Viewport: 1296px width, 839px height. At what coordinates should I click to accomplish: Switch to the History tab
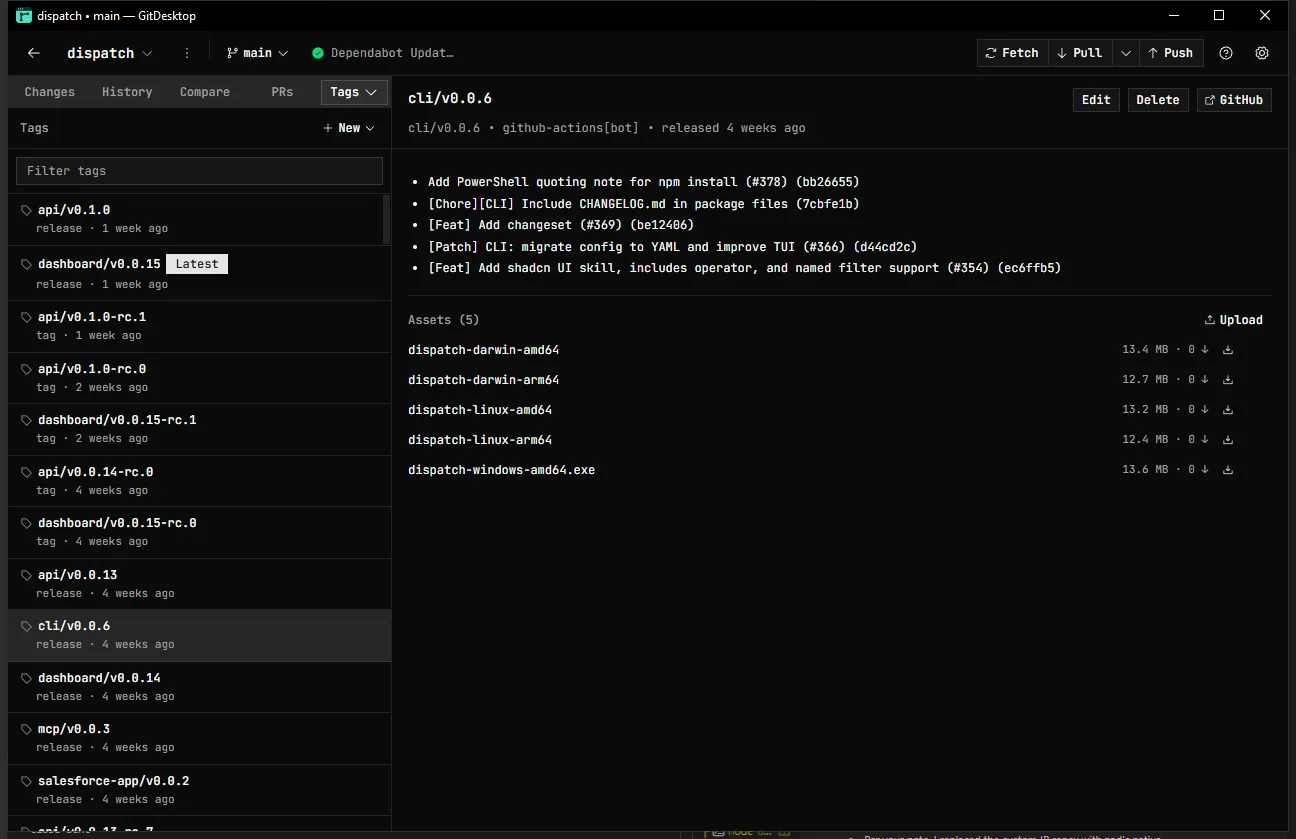127,92
